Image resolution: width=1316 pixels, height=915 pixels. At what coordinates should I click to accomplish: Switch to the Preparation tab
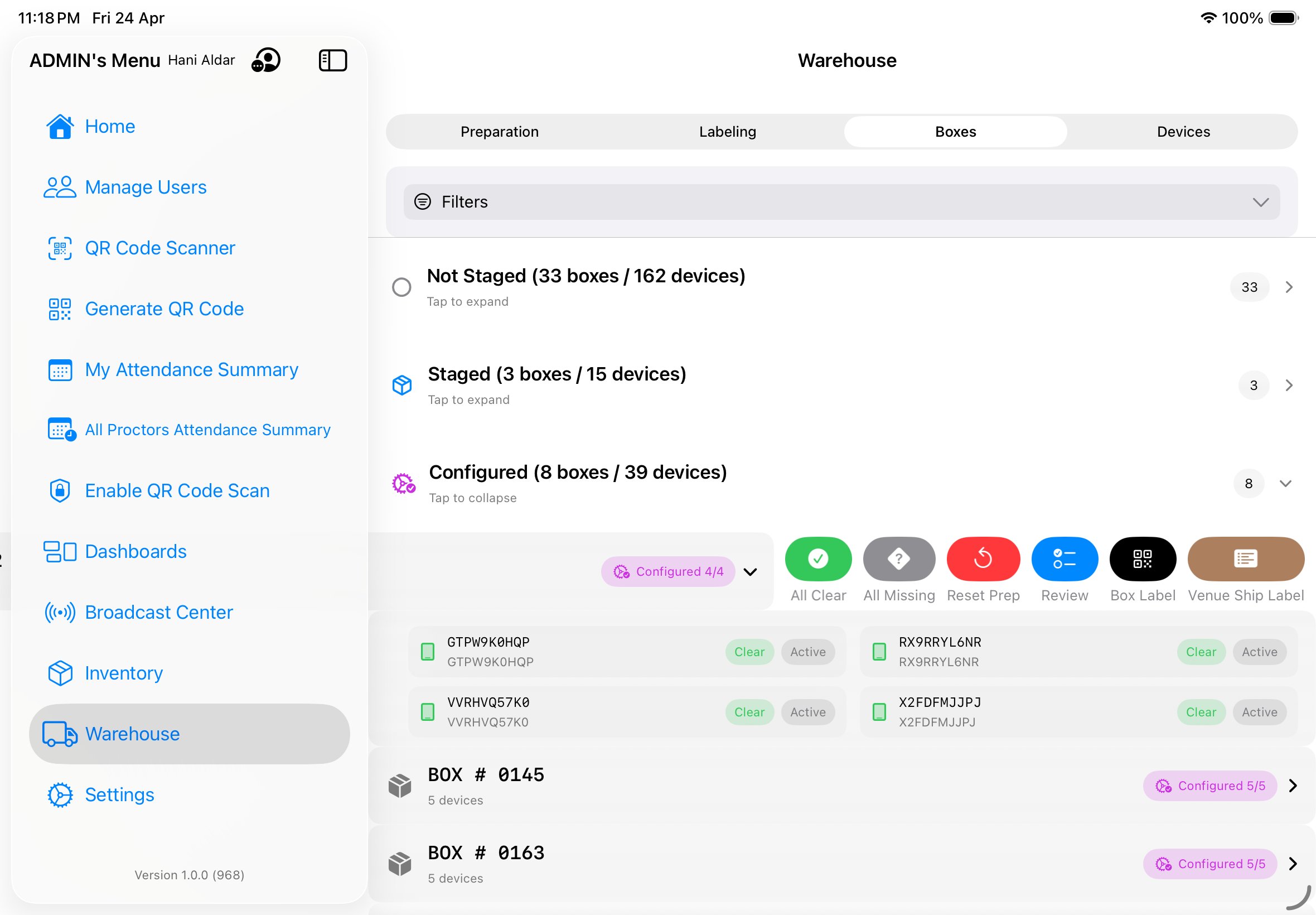coord(500,132)
